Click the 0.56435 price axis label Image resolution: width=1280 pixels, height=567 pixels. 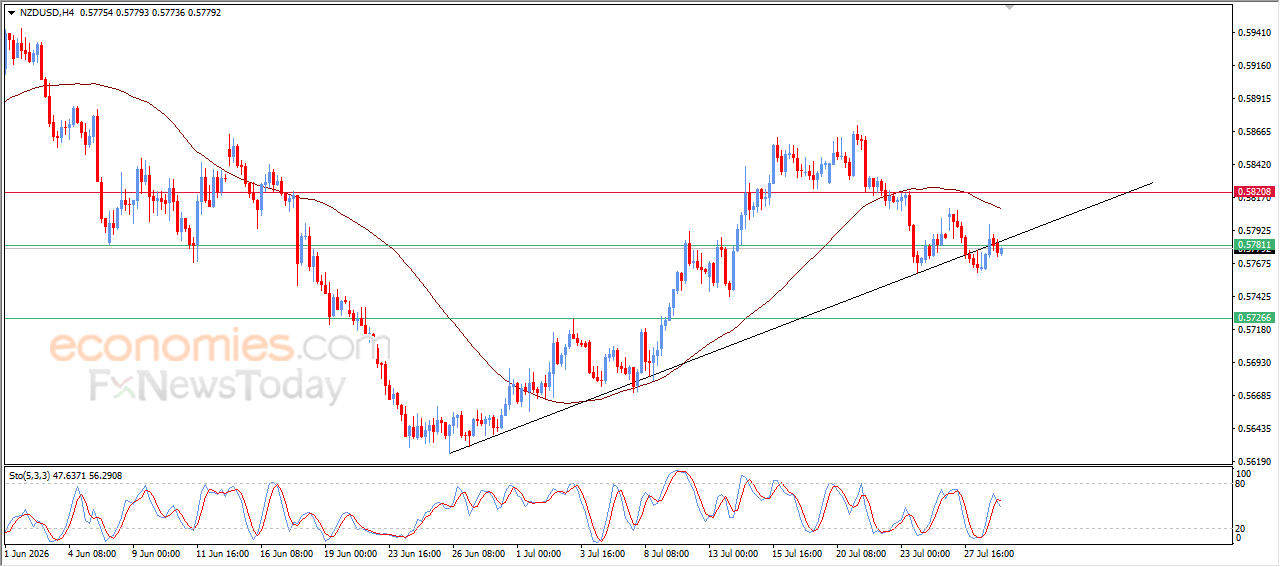click(x=1254, y=429)
